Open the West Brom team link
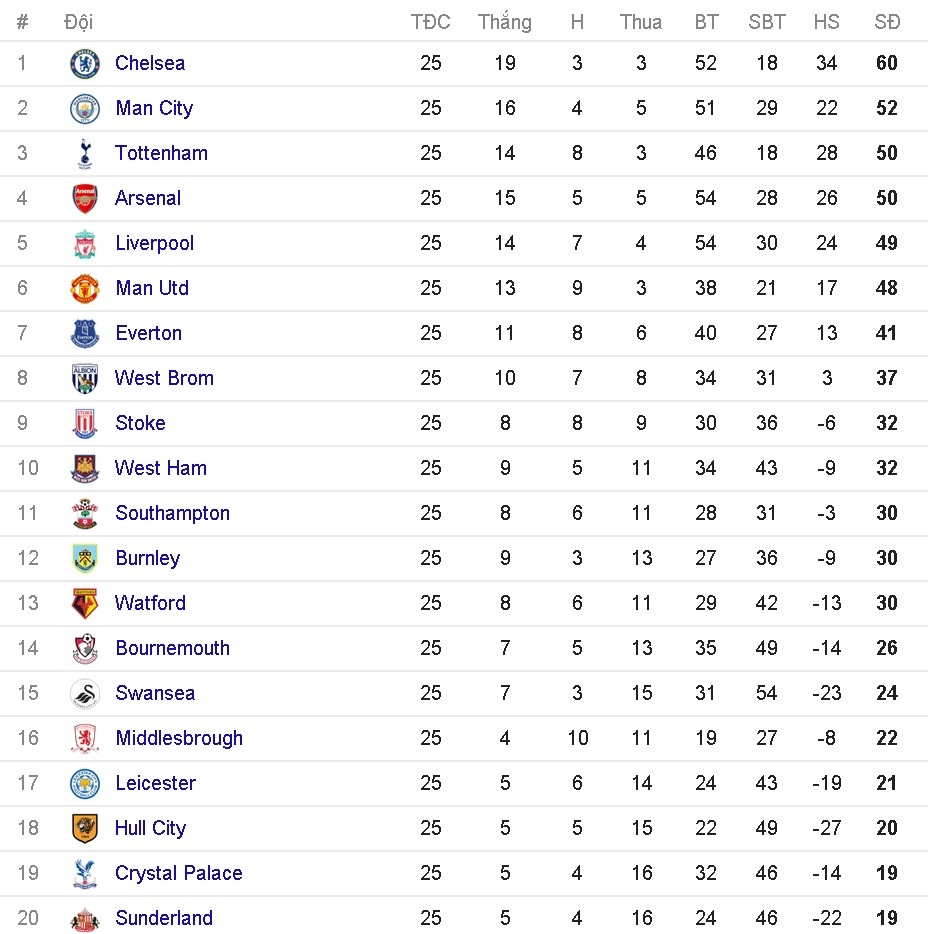This screenshot has width=928, height=934. [x=164, y=378]
